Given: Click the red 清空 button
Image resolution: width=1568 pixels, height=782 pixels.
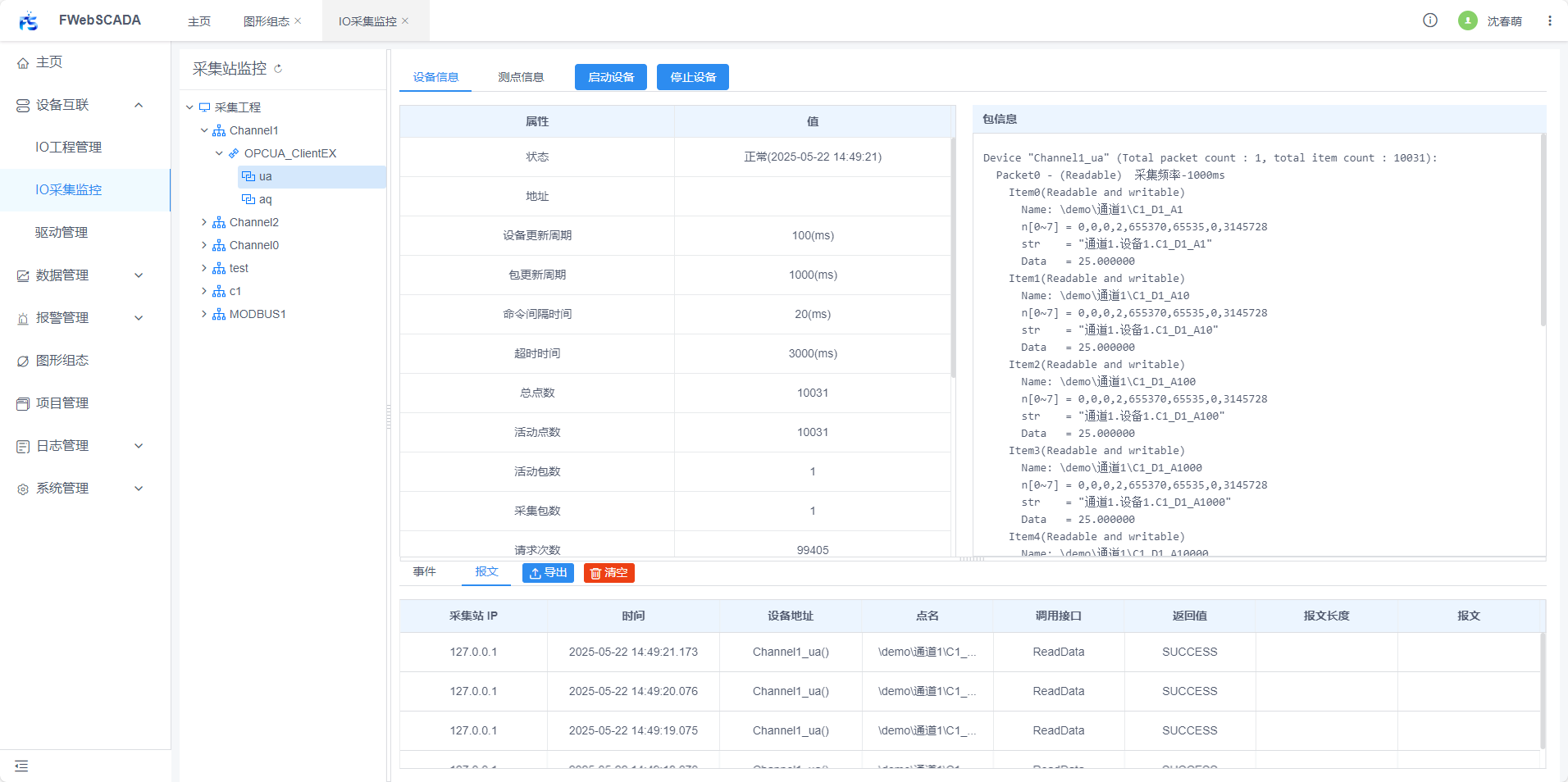Looking at the screenshot, I should point(609,573).
